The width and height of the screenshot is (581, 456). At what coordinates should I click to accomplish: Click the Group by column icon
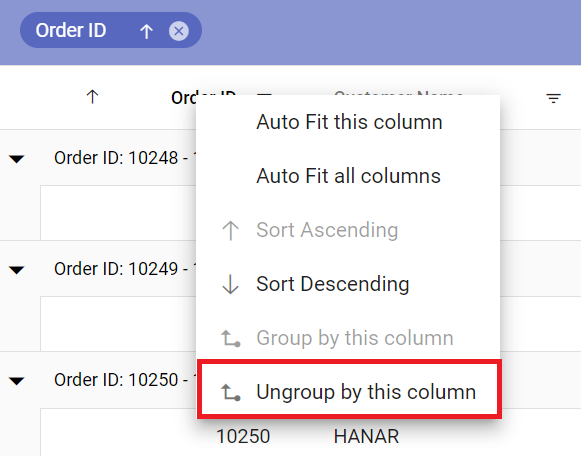click(230, 338)
